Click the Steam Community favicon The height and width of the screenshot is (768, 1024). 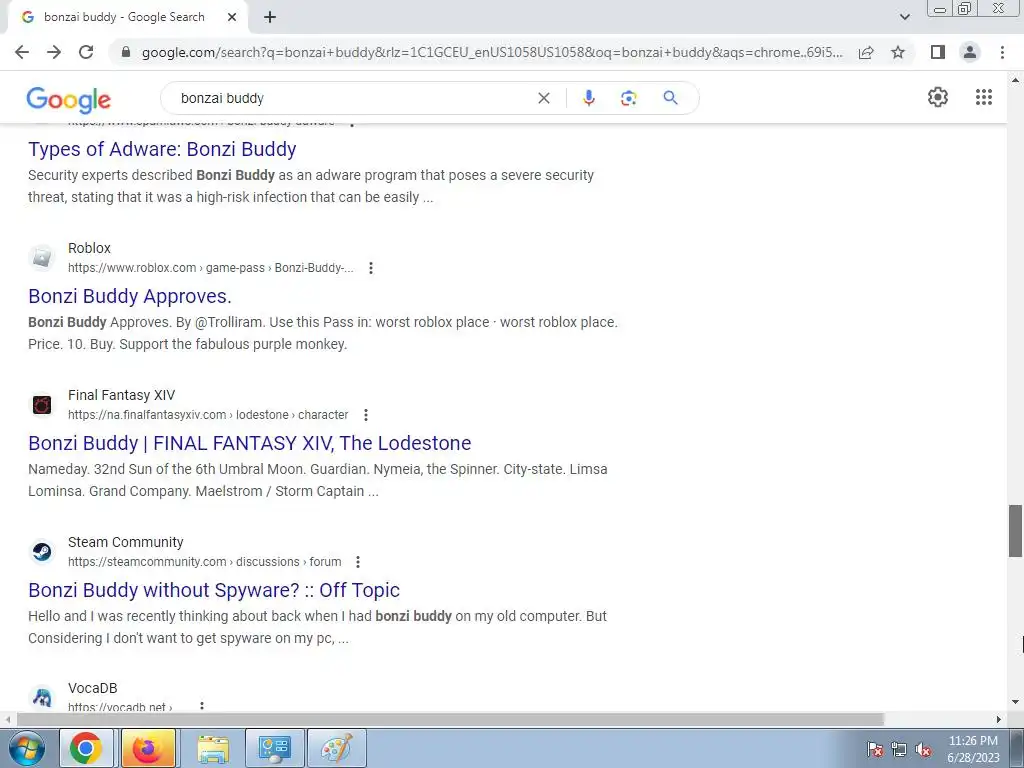coord(42,551)
